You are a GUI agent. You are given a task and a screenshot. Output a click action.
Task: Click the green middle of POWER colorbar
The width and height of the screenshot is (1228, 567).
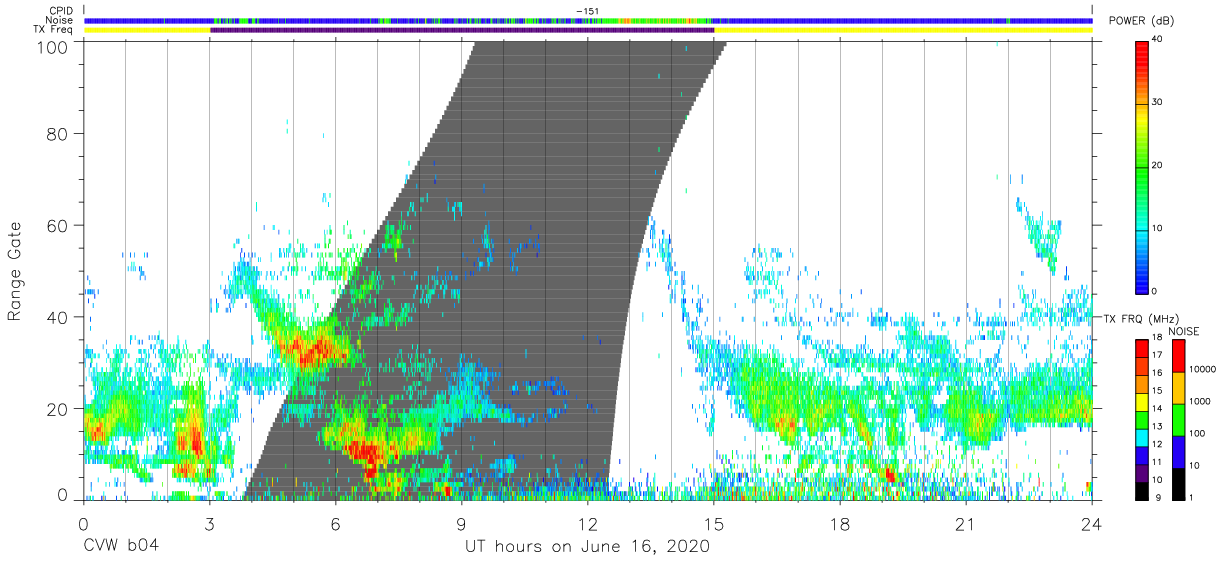click(x=1142, y=166)
